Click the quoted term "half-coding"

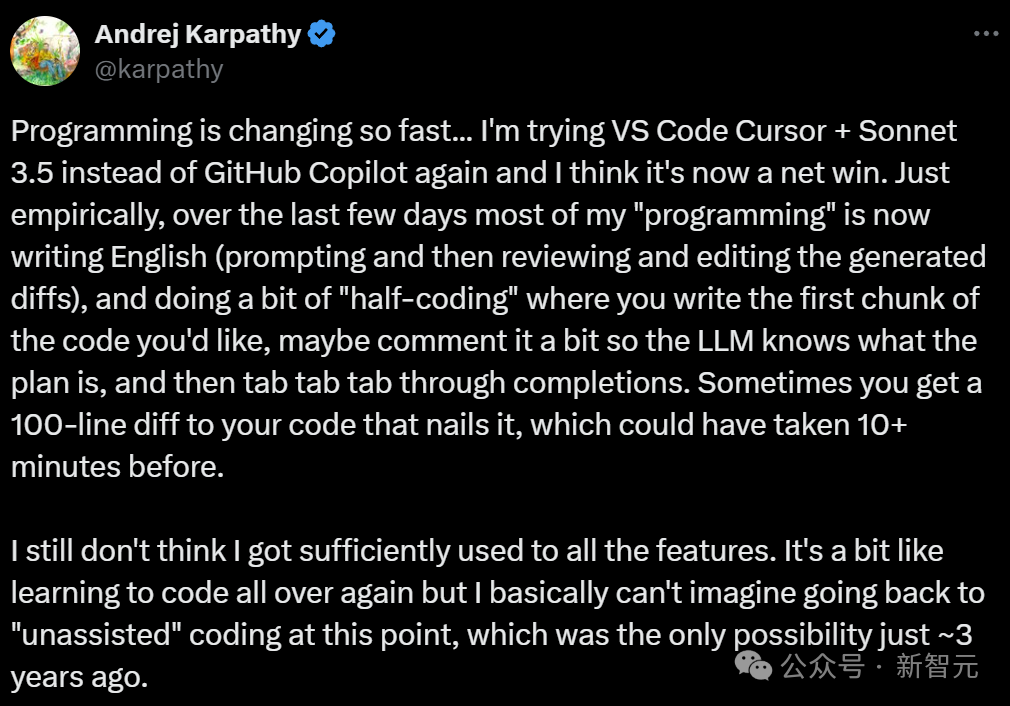[x=429, y=299]
